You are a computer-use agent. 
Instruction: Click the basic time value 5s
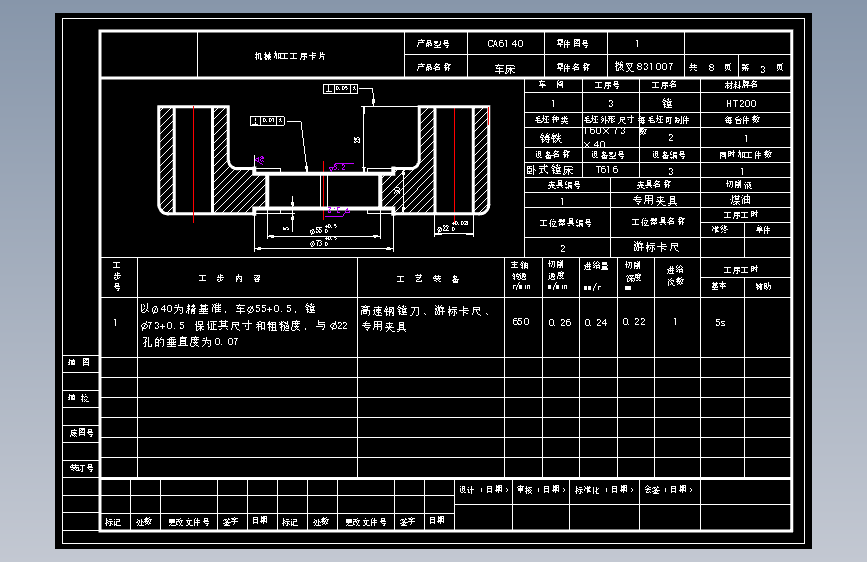(x=720, y=322)
